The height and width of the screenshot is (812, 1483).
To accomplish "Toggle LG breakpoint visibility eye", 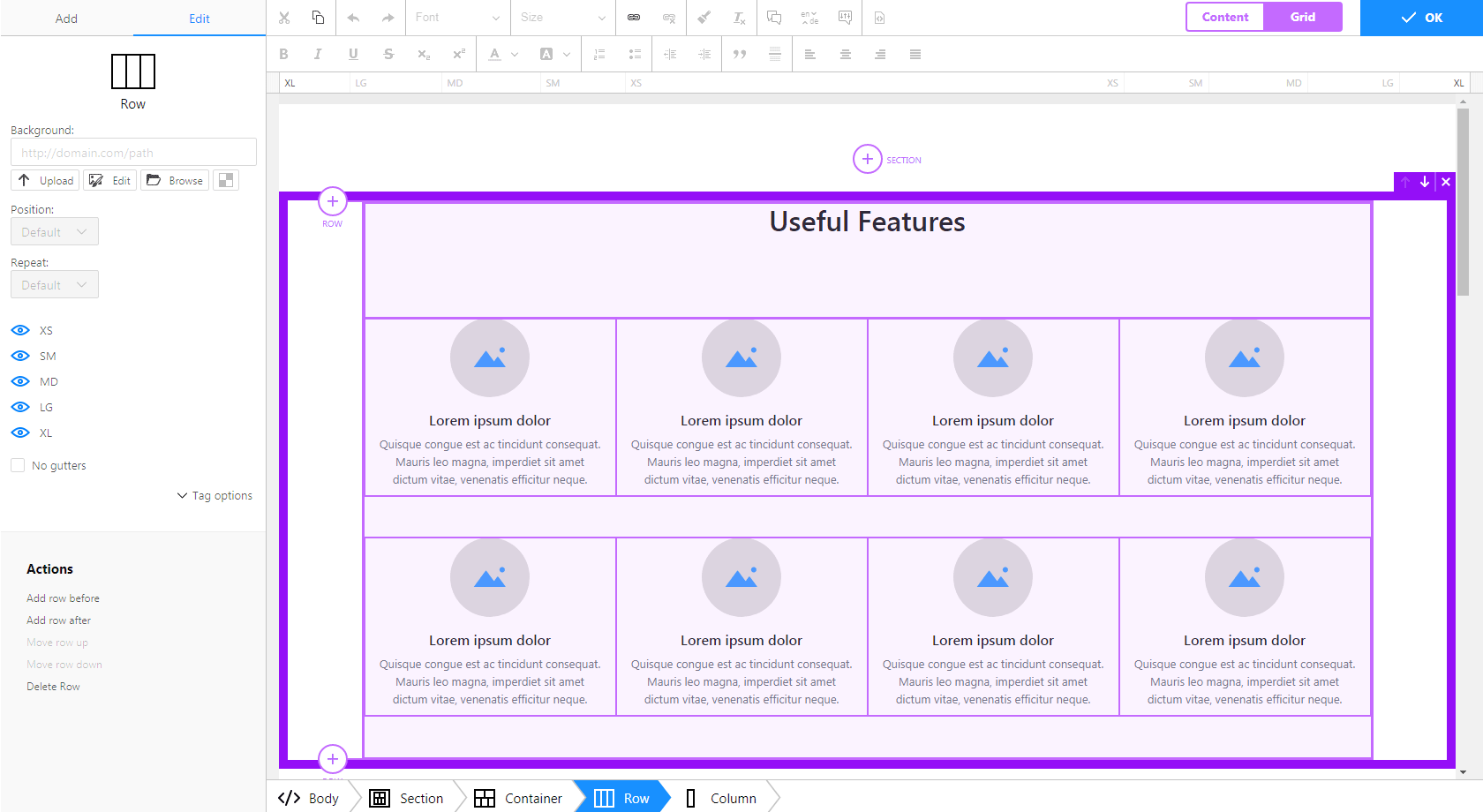I will click(x=20, y=407).
